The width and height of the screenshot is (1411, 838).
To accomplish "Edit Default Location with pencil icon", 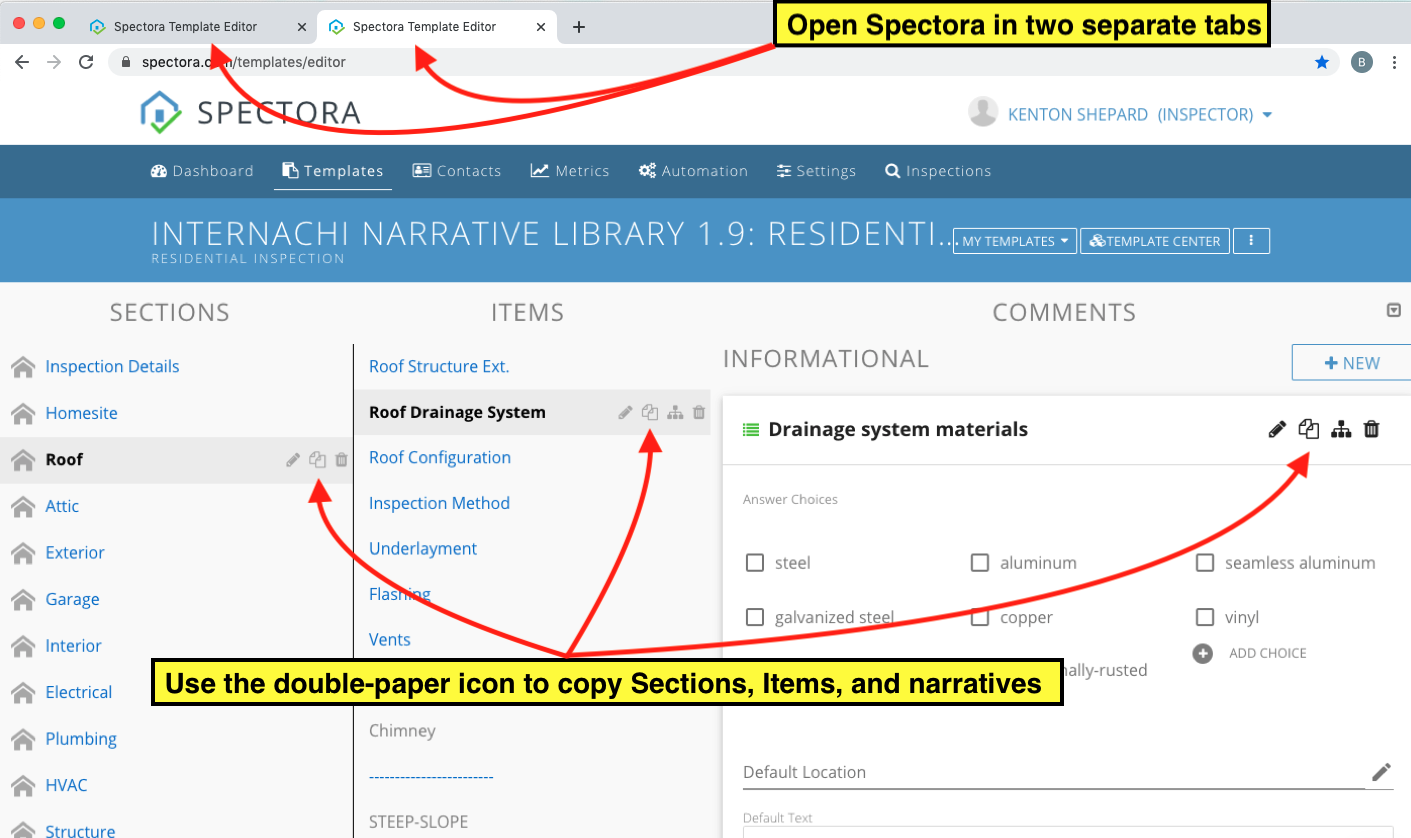I will pos(1381,771).
